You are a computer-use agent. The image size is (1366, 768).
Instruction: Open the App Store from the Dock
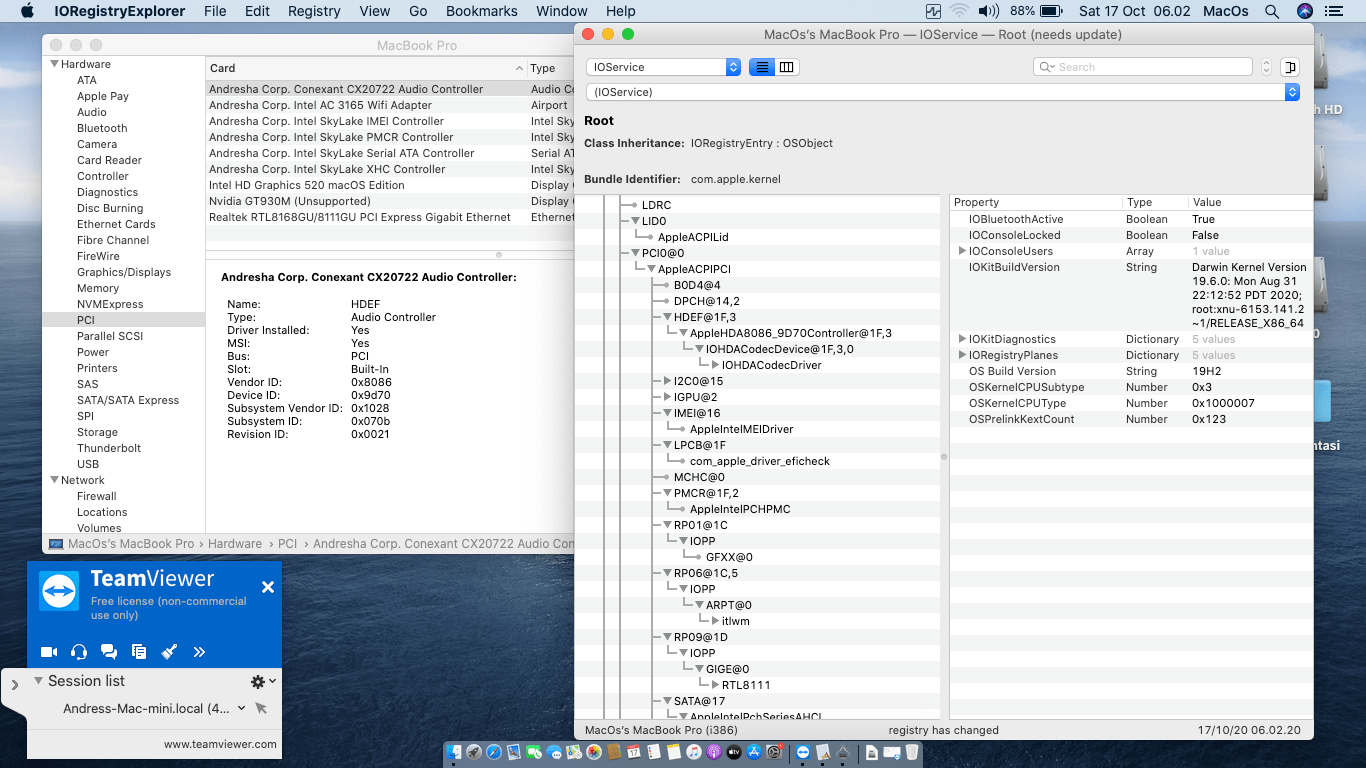(x=755, y=752)
